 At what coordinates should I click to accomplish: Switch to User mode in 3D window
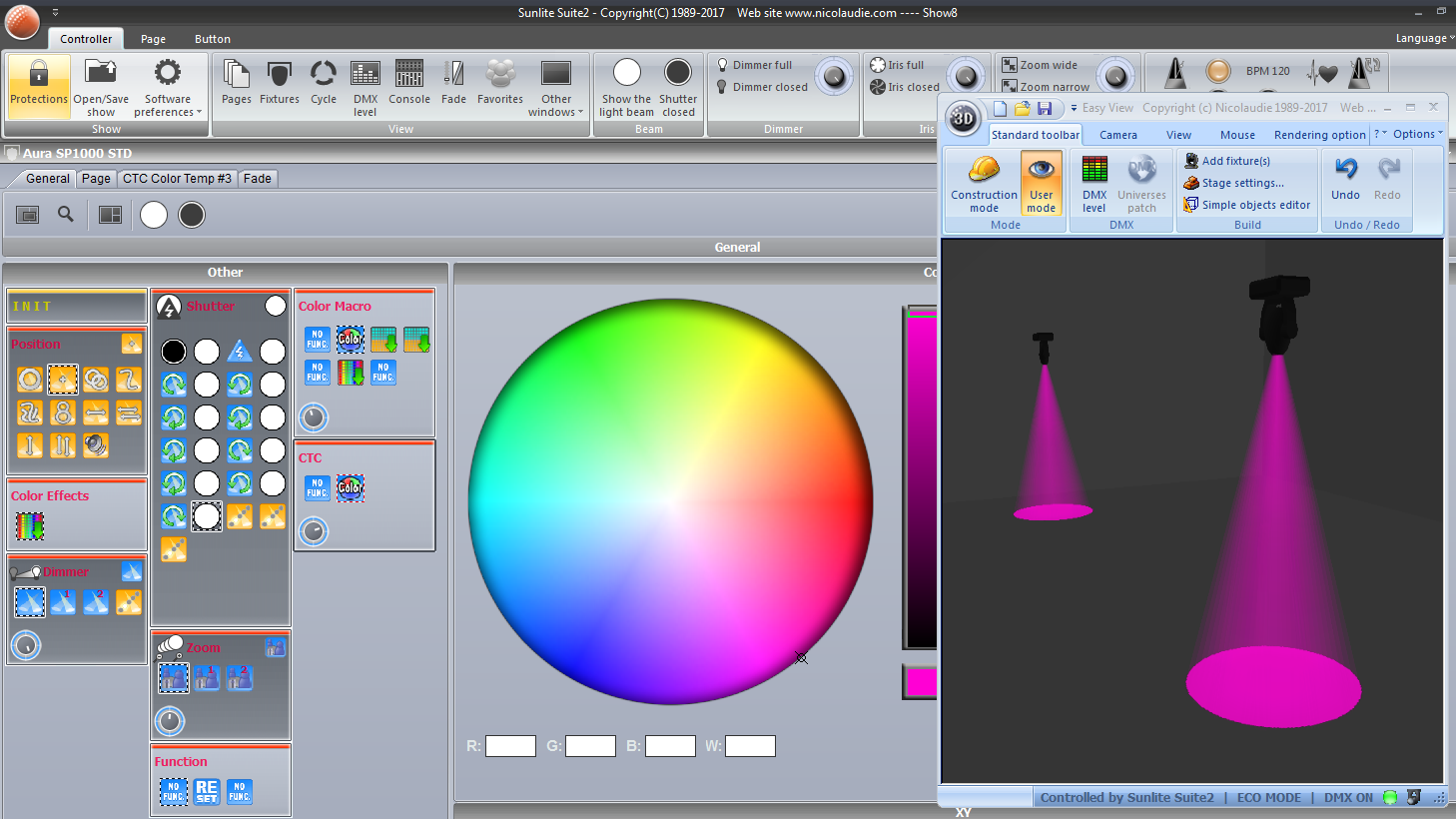tap(1041, 183)
